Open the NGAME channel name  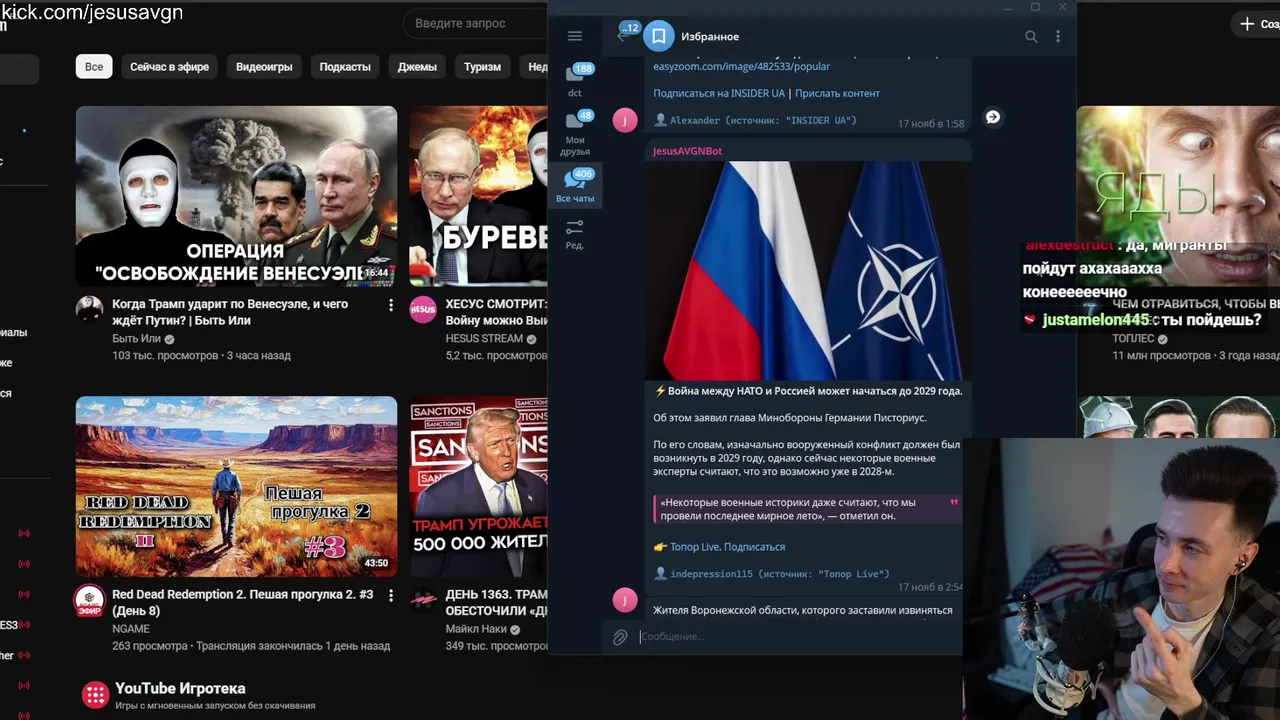click(131, 629)
